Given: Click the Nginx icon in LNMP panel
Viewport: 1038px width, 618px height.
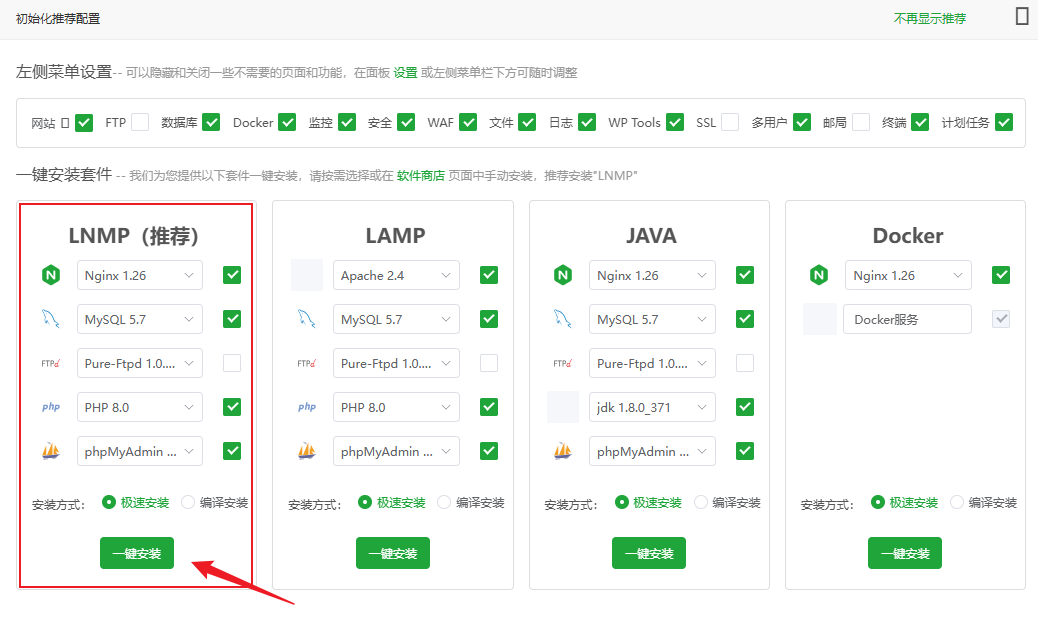Looking at the screenshot, I should point(50,275).
